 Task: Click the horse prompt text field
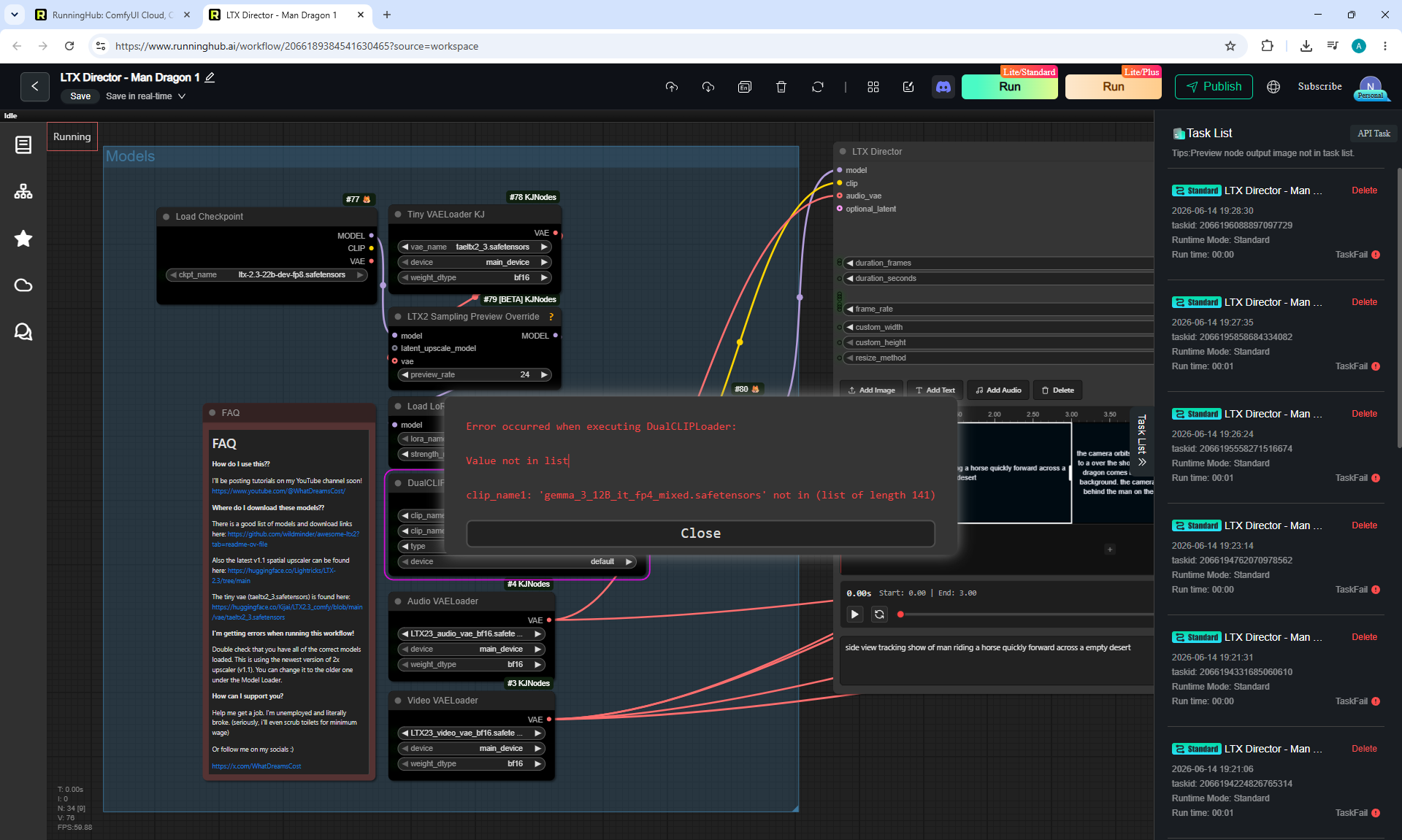pyautogui.click(x=997, y=660)
